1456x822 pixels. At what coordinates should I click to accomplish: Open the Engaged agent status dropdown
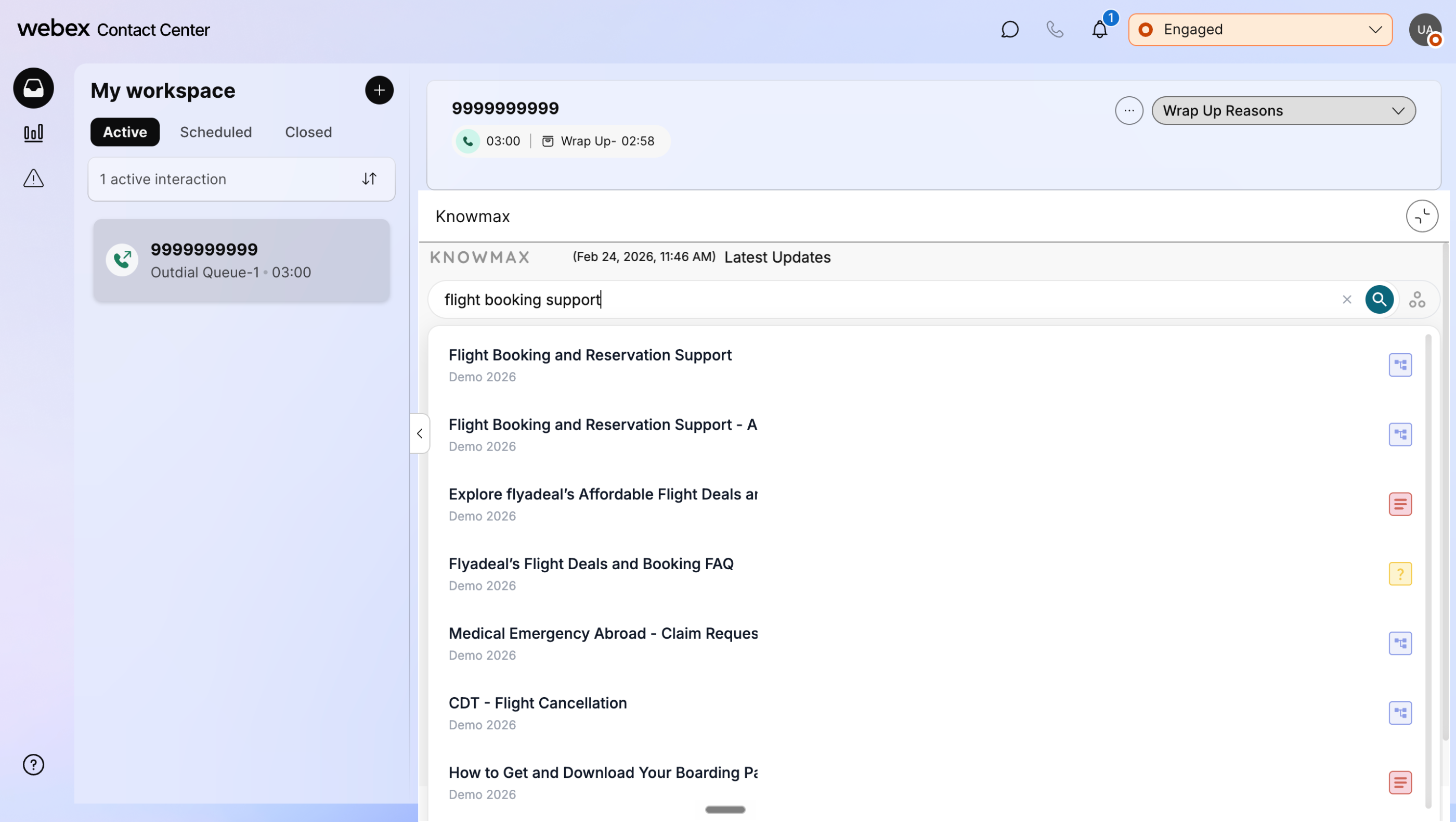(x=1260, y=30)
